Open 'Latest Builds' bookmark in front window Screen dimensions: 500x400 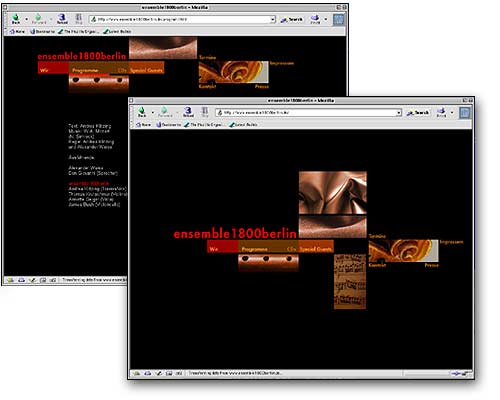pos(243,125)
